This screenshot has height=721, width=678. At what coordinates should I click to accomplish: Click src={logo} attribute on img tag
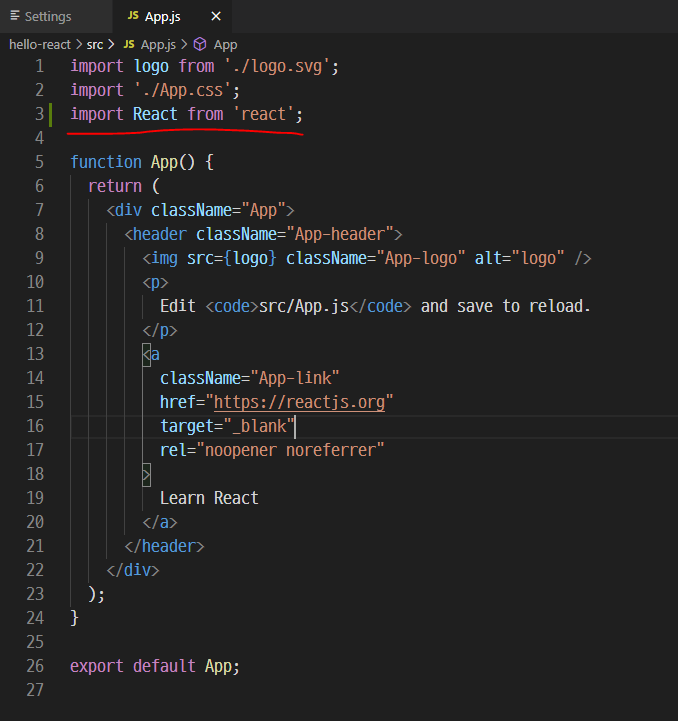pos(232,258)
